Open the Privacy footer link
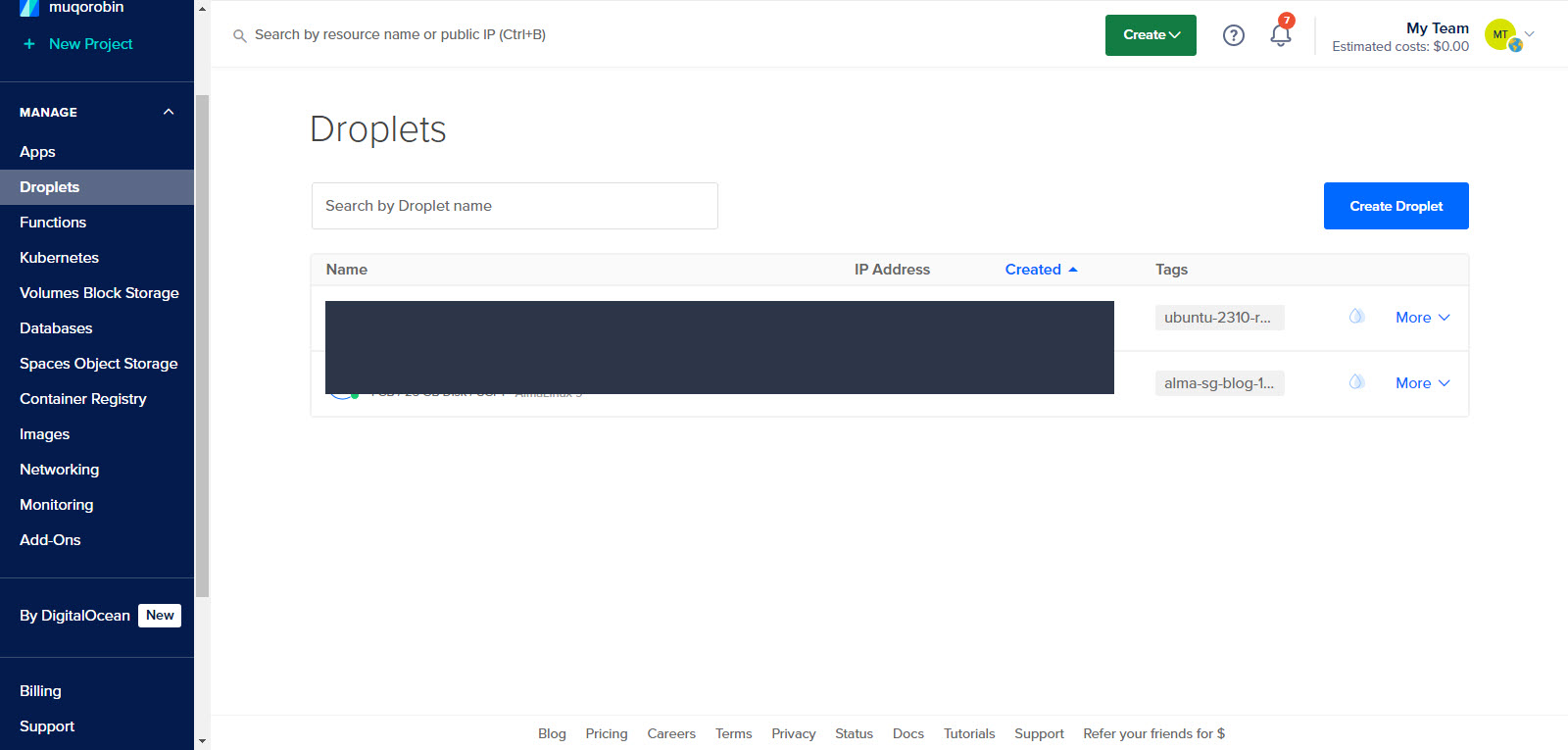 pyautogui.click(x=794, y=733)
